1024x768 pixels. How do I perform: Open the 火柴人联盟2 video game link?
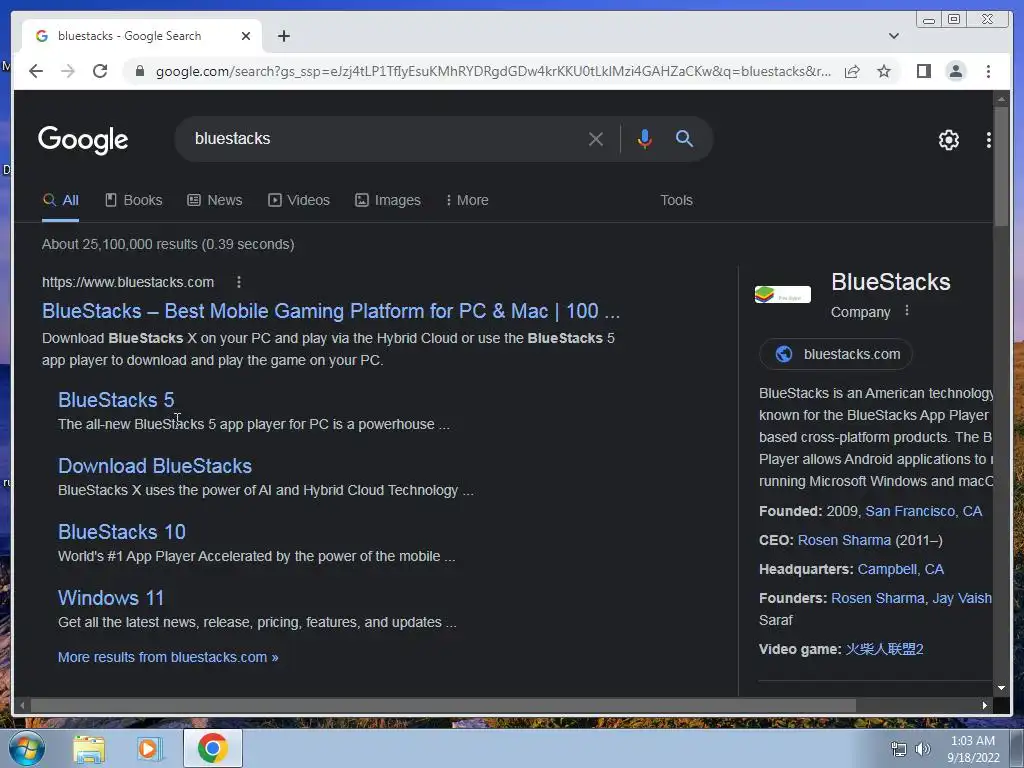(x=884, y=649)
